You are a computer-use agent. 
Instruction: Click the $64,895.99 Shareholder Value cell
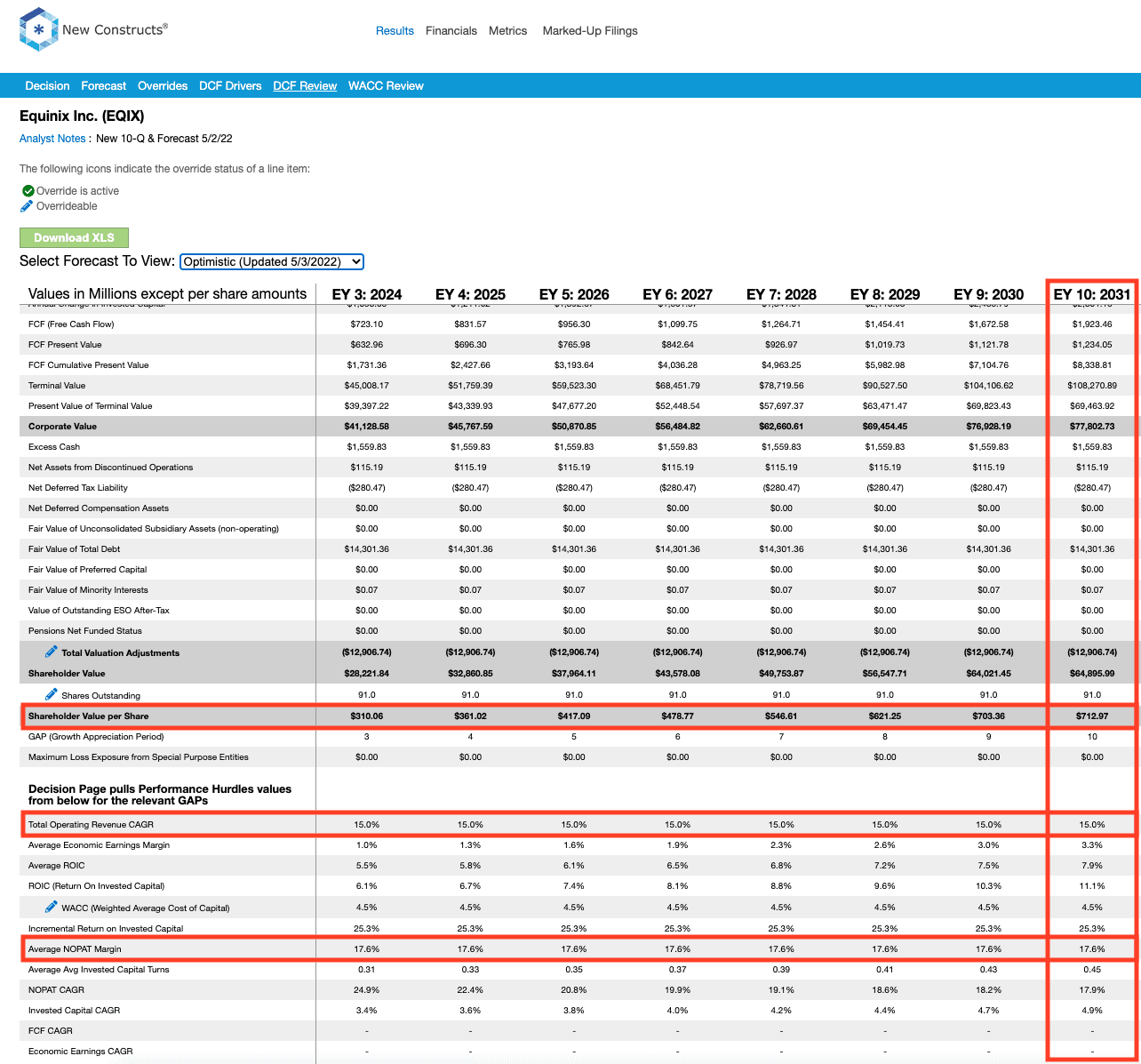click(1092, 673)
